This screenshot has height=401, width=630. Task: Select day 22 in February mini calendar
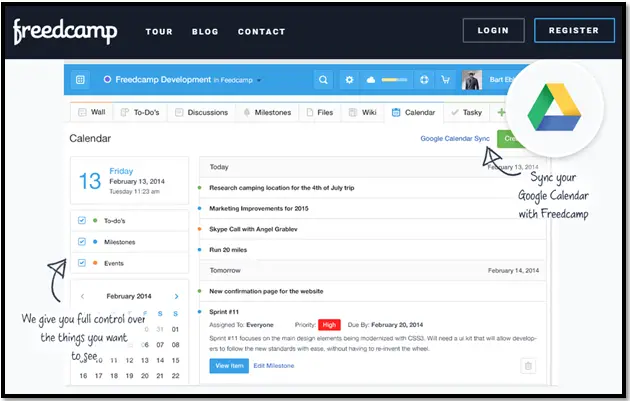pyautogui.click(x=175, y=376)
